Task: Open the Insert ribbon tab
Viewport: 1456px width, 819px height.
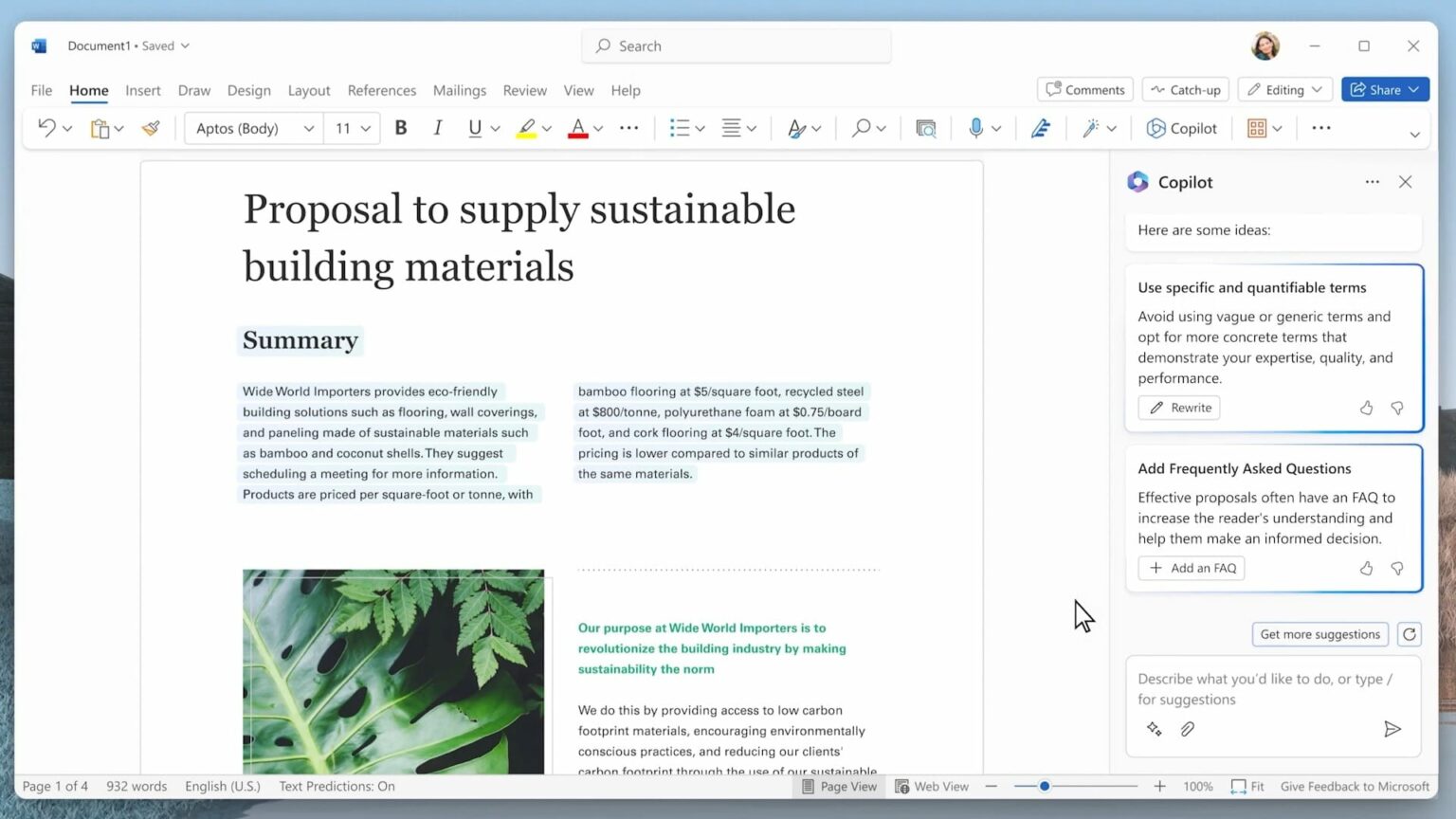Action: point(143,91)
